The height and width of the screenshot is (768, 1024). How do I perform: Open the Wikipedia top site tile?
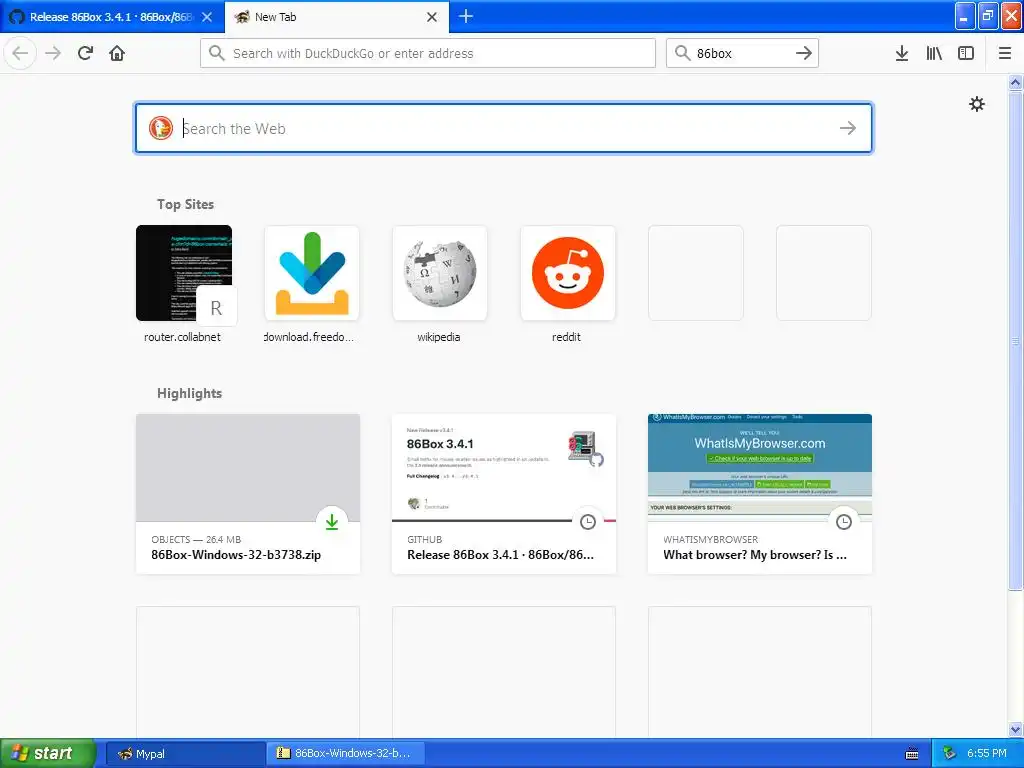[440, 273]
